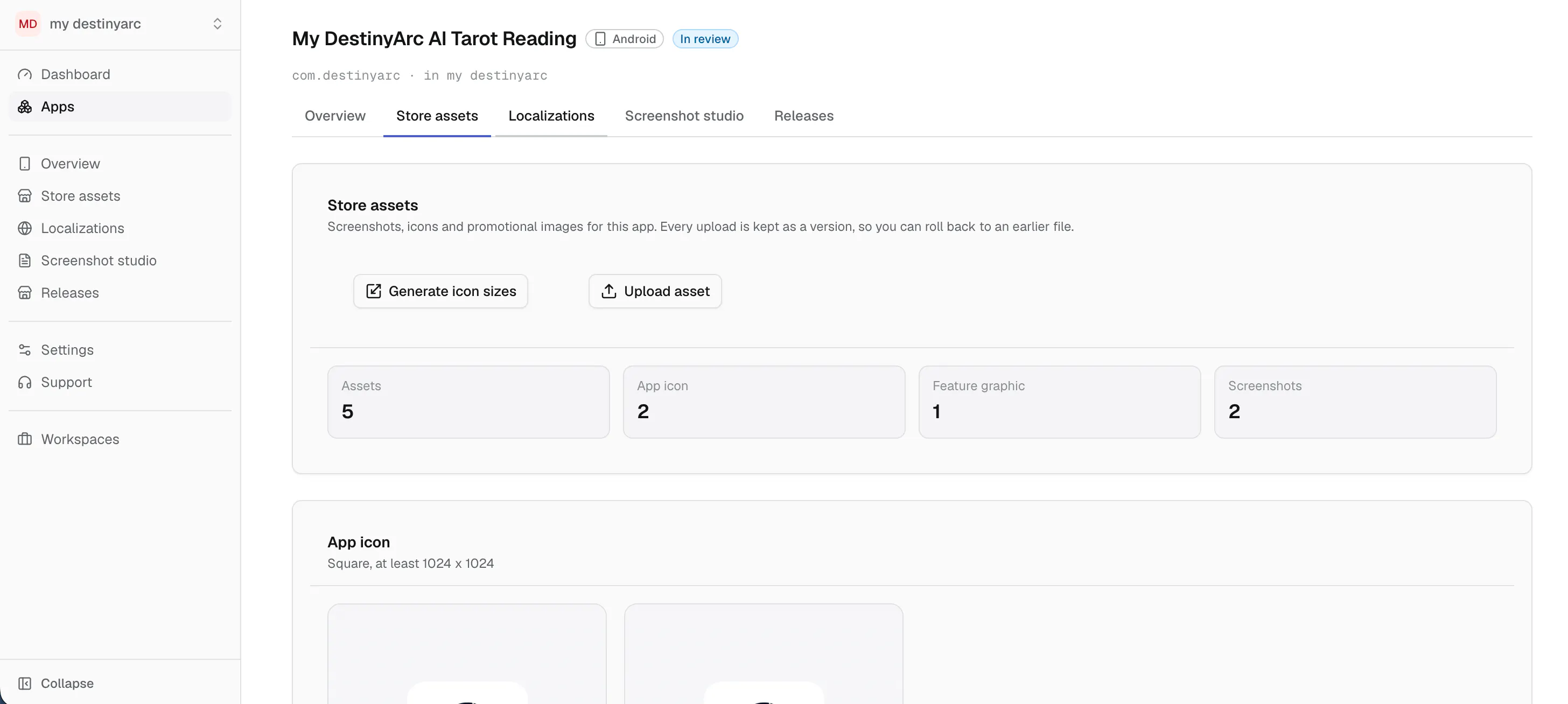Click the com.destinyarc package name text

[346, 75]
